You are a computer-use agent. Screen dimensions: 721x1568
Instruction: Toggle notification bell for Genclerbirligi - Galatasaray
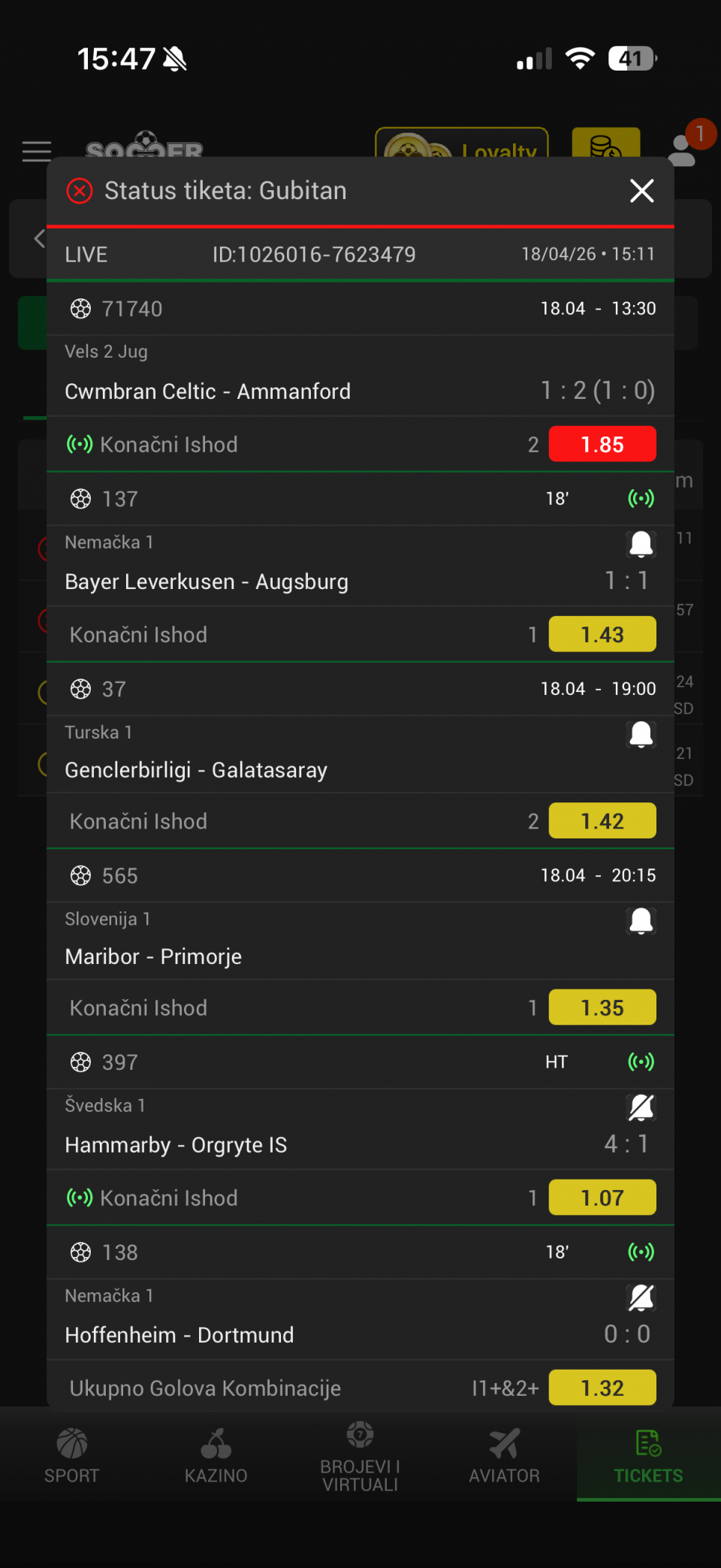pos(641,733)
